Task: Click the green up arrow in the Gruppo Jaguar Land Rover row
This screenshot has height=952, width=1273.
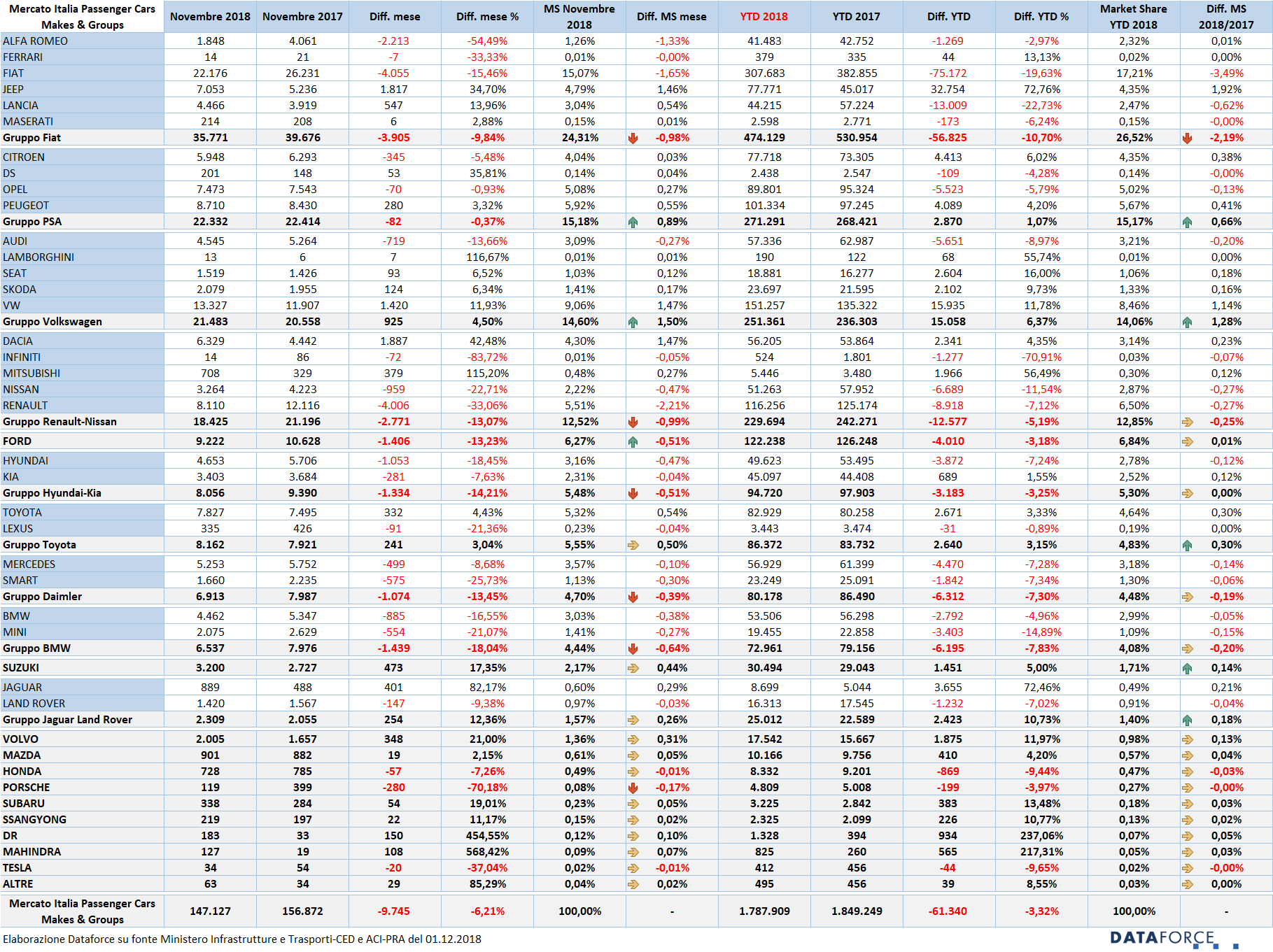Action: (x=1187, y=720)
